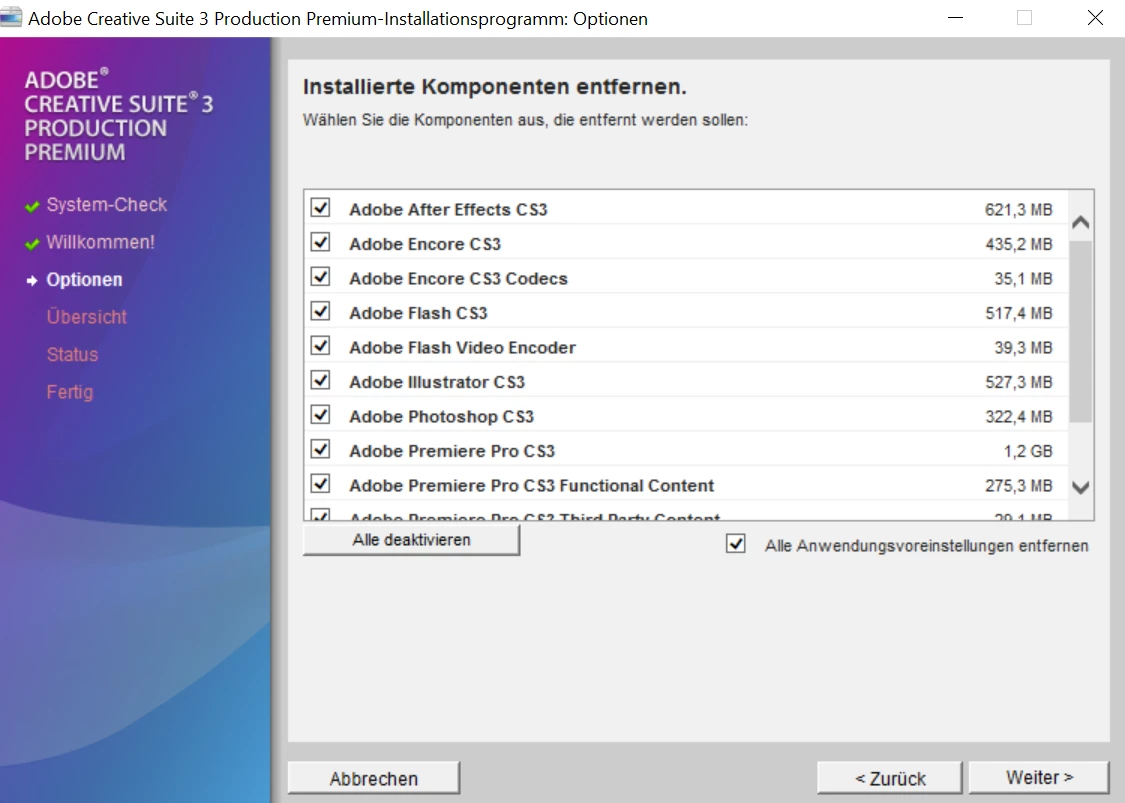1125x803 pixels.
Task: Click the Alle deaktivieren button
Action: tap(411, 540)
